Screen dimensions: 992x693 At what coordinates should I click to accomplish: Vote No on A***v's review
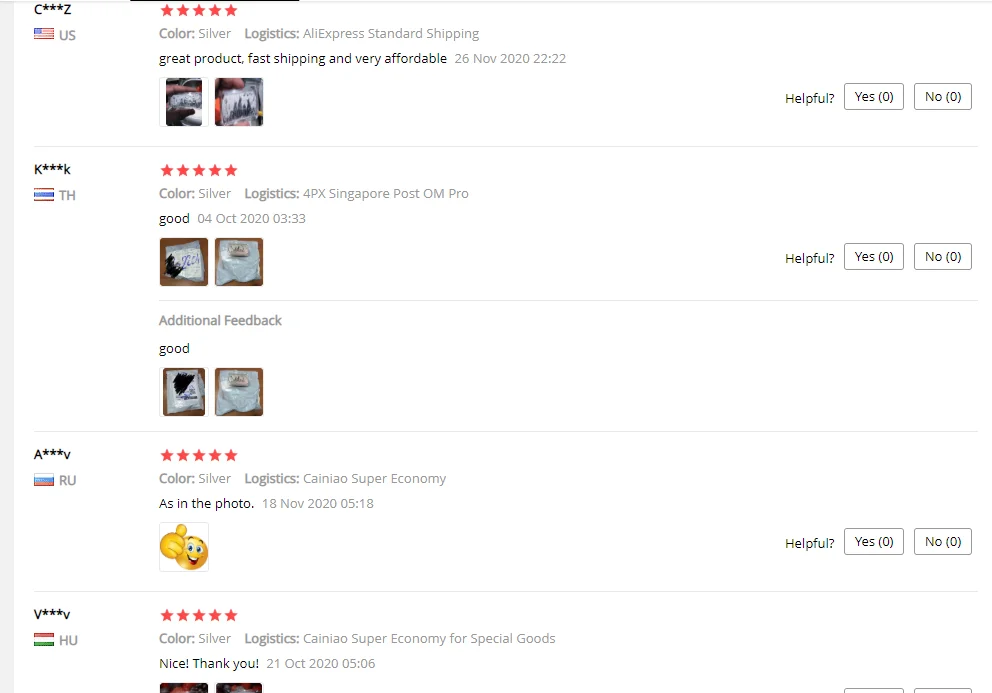point(943,542)
